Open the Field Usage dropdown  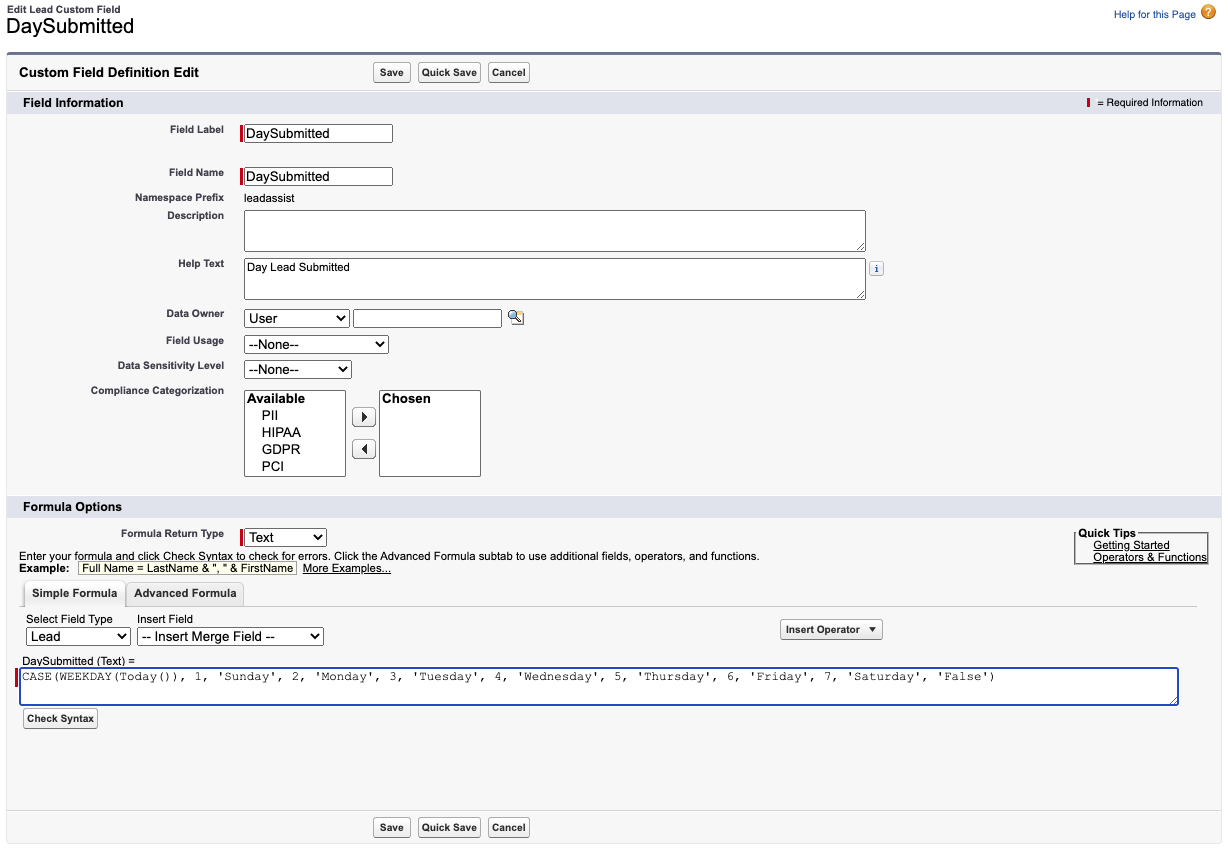[x=316, y=344]
